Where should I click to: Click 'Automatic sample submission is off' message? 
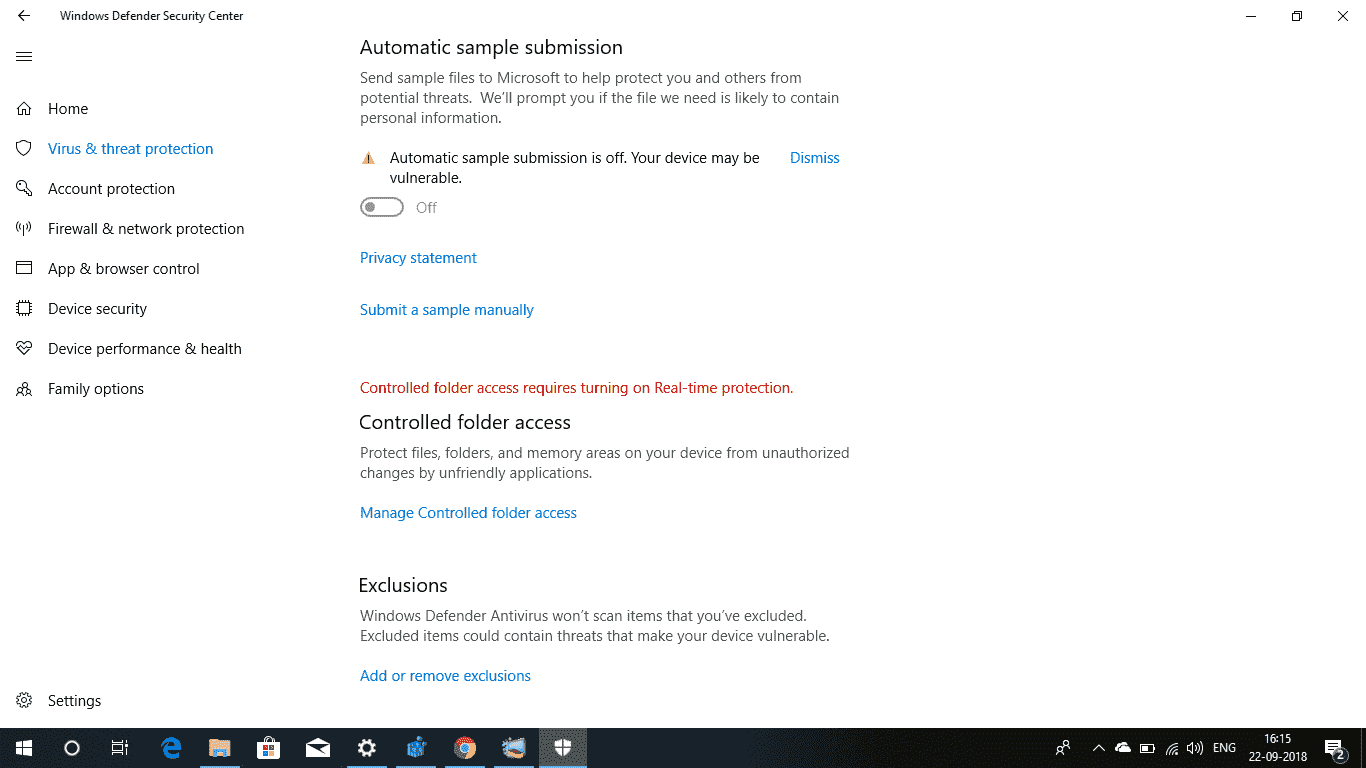pos(575,168)
